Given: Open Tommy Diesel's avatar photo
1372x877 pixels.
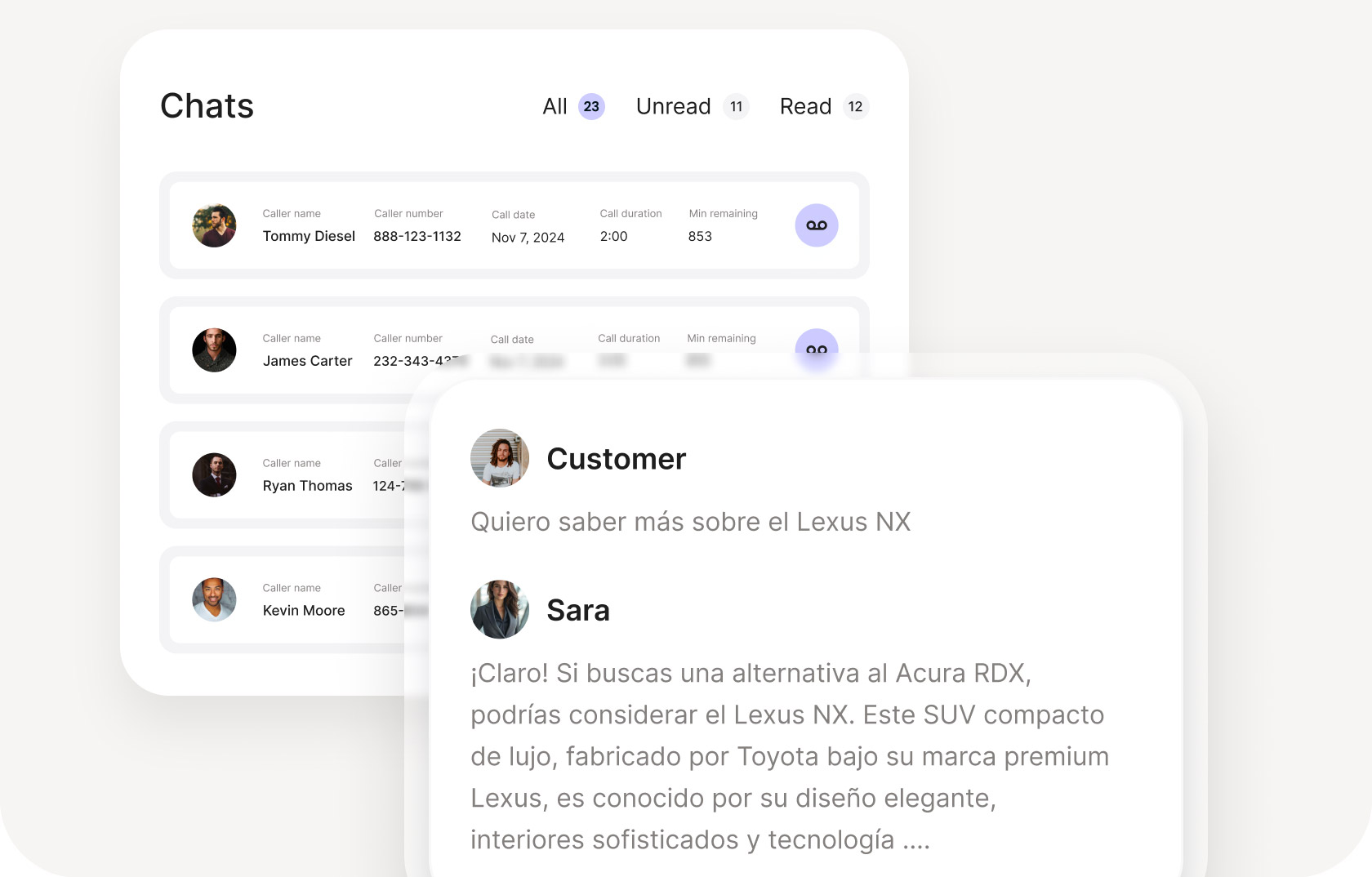Looking at the screenshot, I should [214, 225].
